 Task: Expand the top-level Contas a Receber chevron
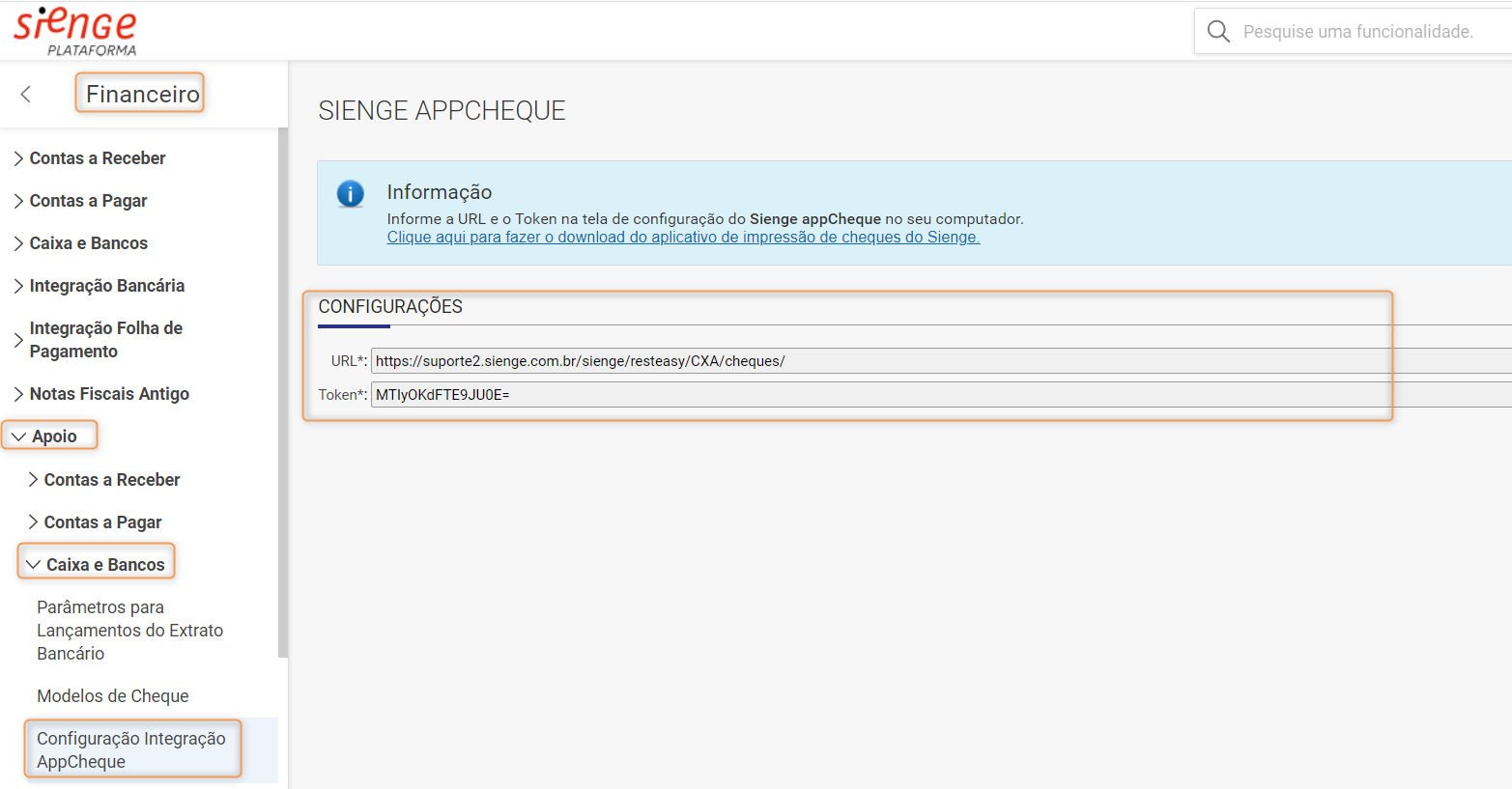click(18, 158)
